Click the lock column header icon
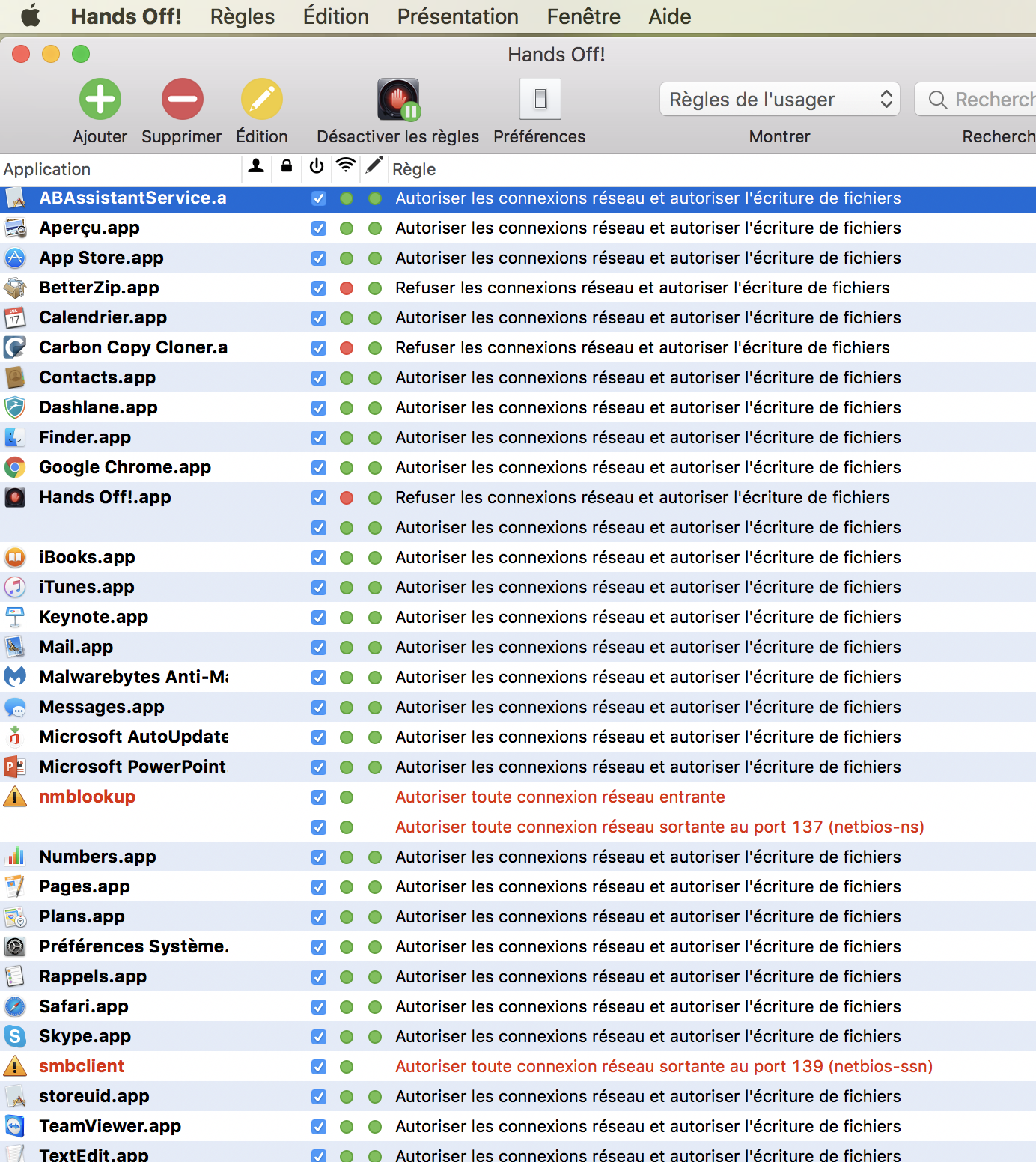 (287, 166)
